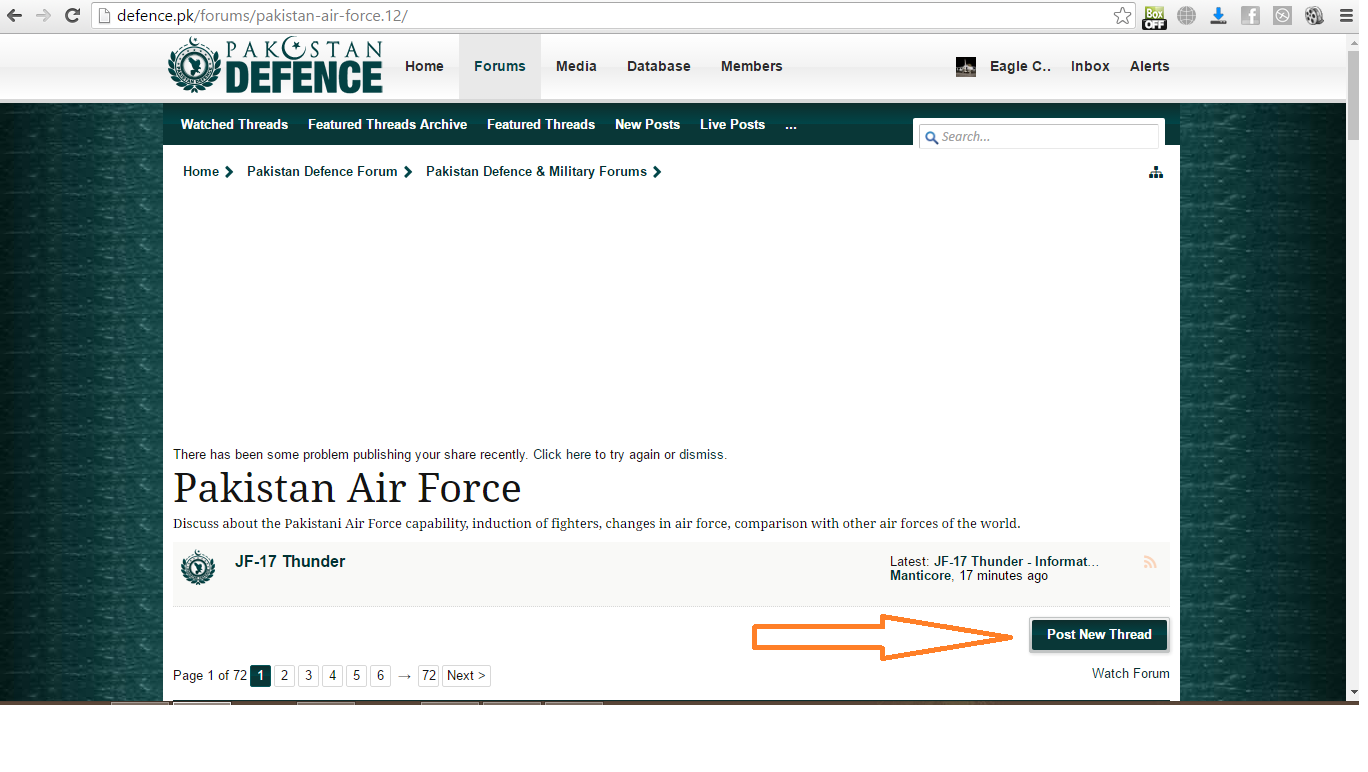
Task: Go to page 5 of threads
Action: 356,676
